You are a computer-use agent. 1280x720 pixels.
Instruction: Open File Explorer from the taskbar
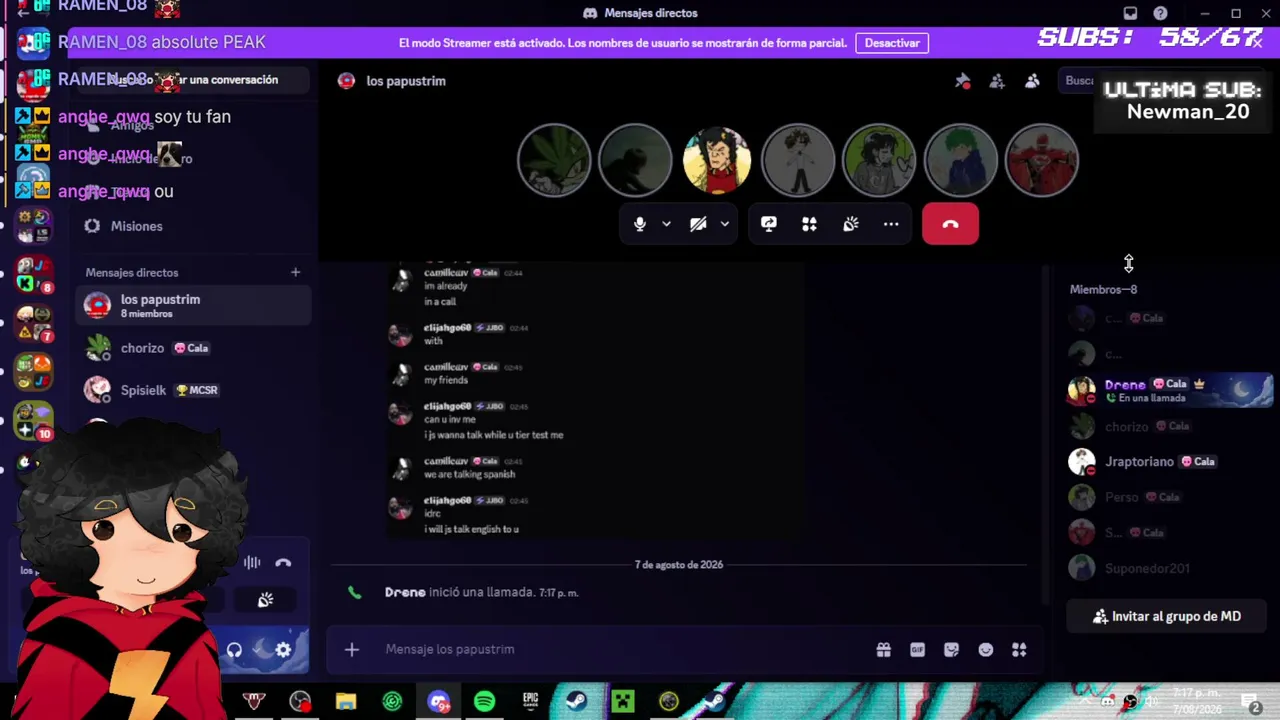[x=346, y=702]
